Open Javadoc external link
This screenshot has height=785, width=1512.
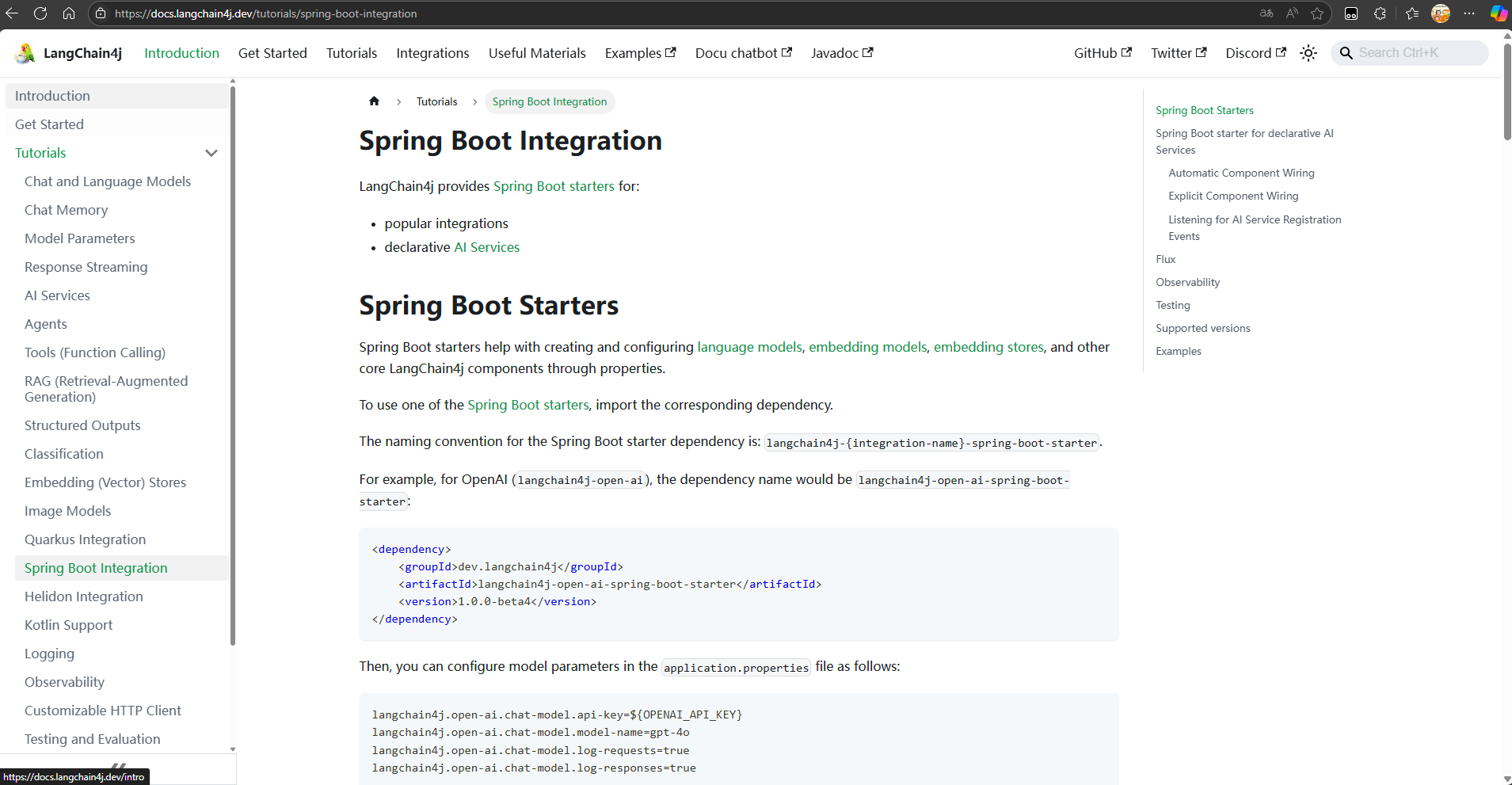842,53
